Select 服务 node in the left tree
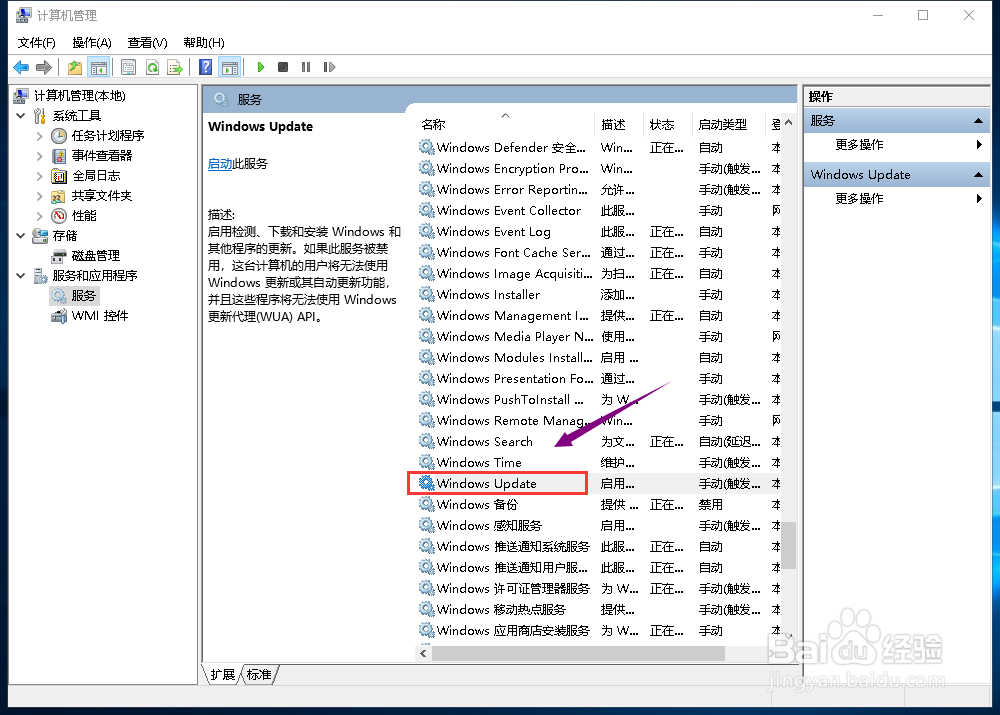This screenshot has height=715, width=1000. click(x=83, y=295)
